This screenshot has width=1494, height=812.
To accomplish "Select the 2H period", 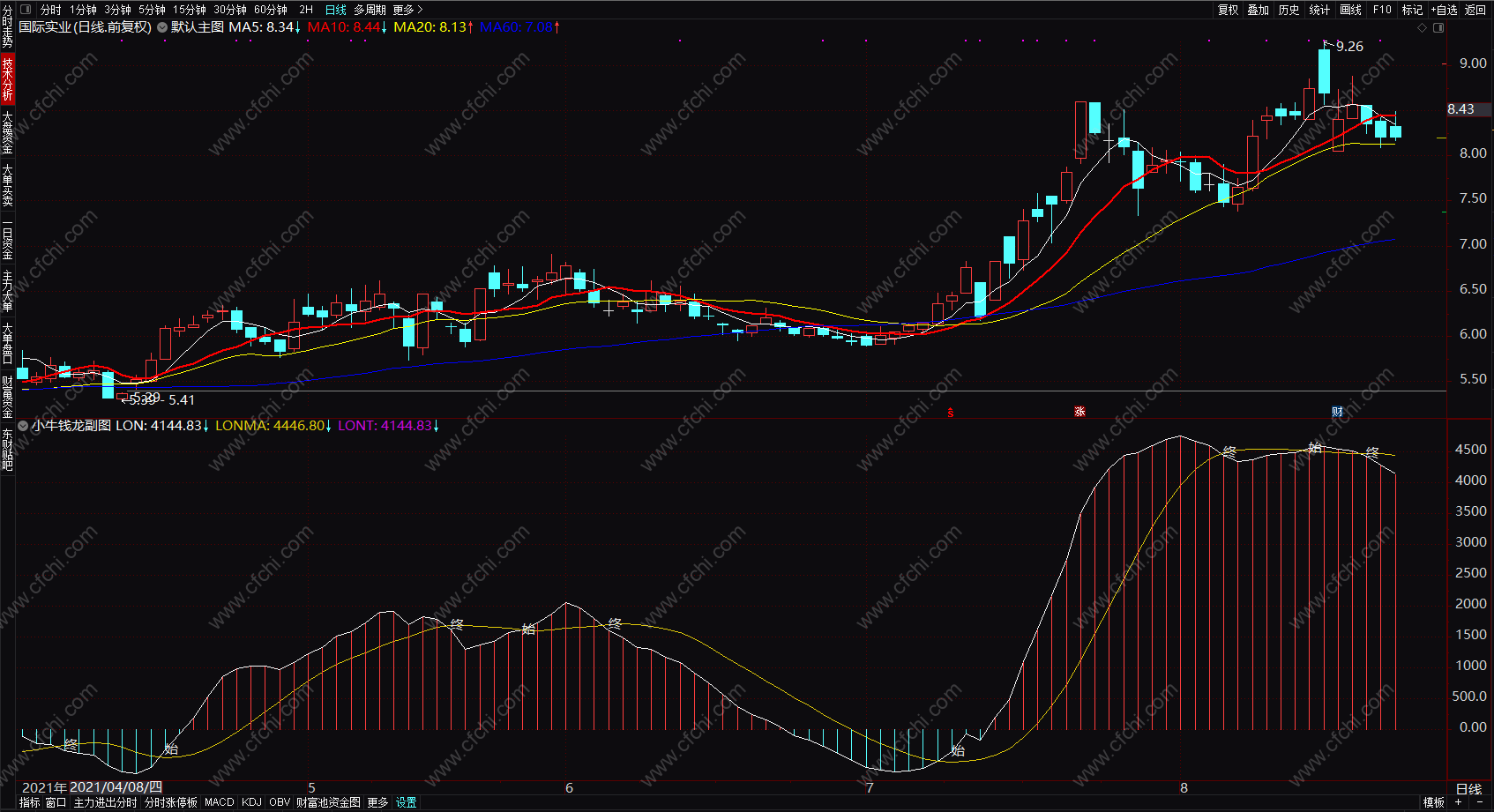I will (306, 10).
